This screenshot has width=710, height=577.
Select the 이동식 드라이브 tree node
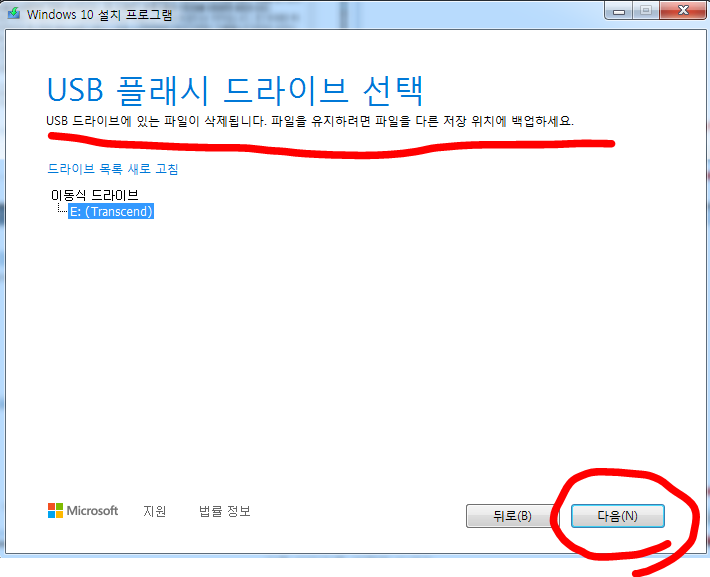95,195
